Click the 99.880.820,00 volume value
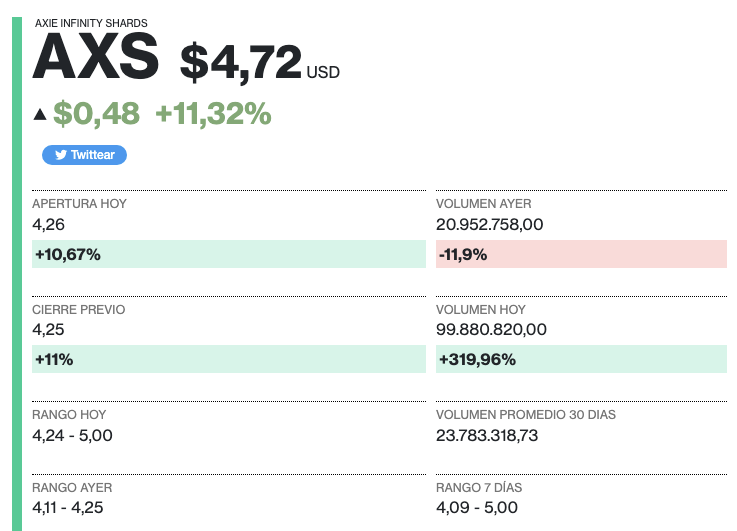737x531 pixels. click(x=491, y=330)
